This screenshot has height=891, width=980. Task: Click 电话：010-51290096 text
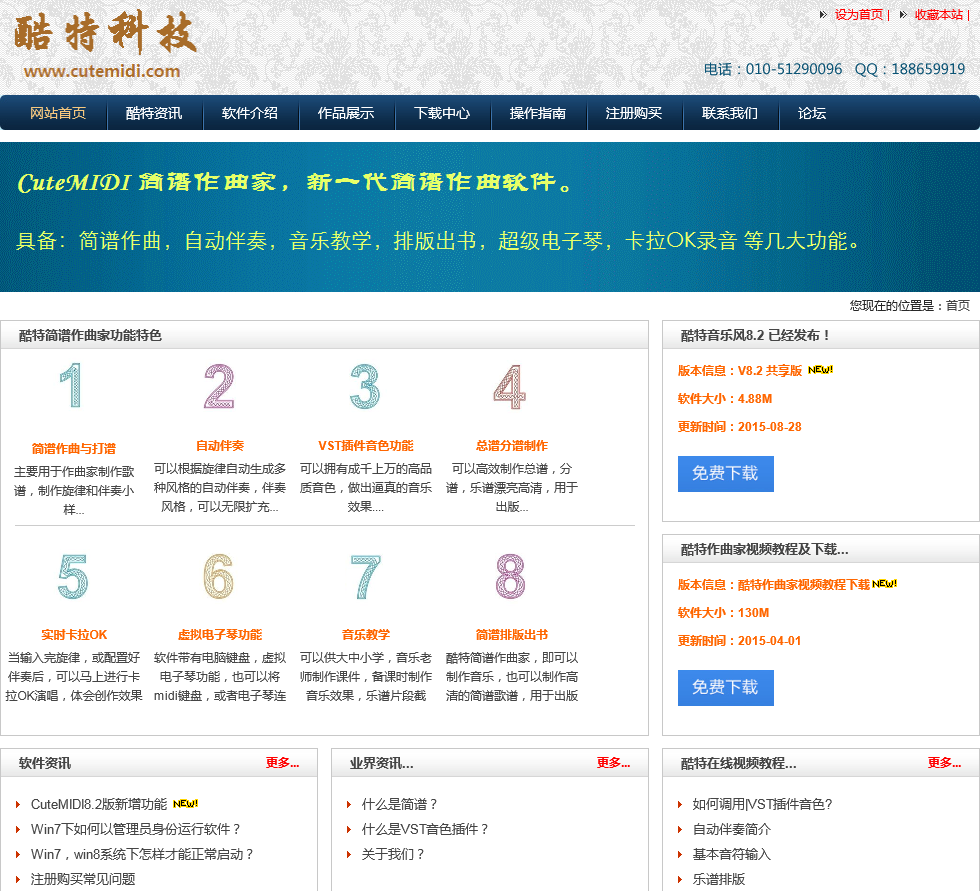(773, 69)
